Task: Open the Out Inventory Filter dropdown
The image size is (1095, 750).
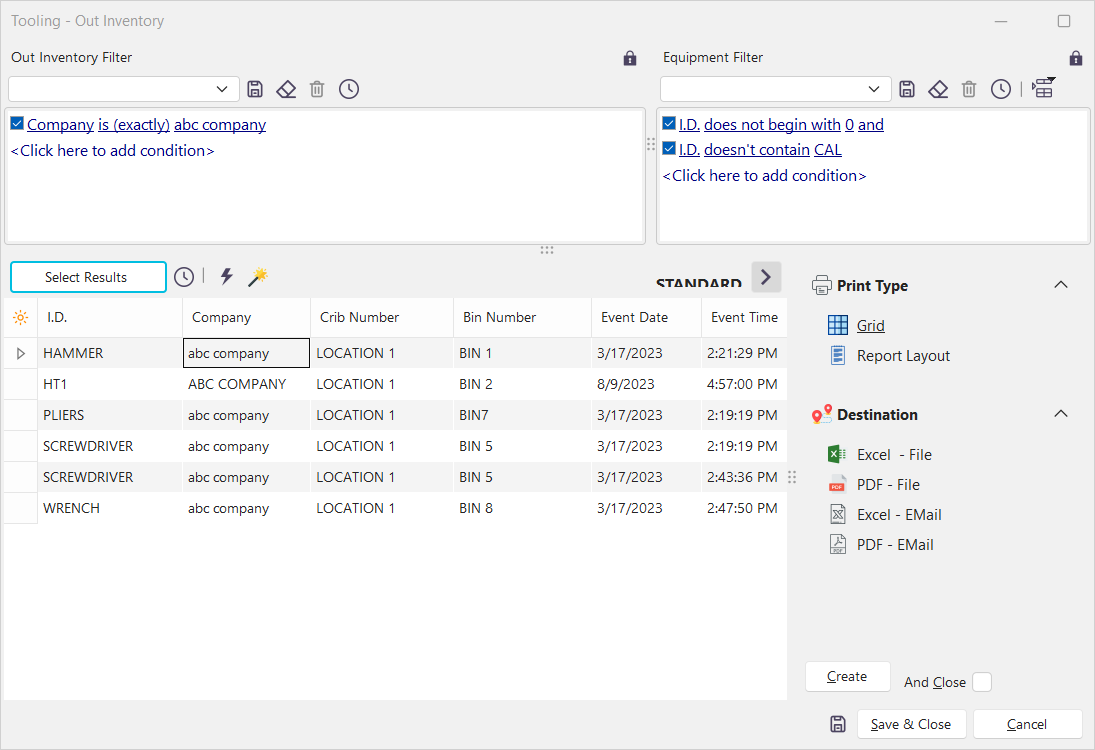Action: (x=222, y=89)
